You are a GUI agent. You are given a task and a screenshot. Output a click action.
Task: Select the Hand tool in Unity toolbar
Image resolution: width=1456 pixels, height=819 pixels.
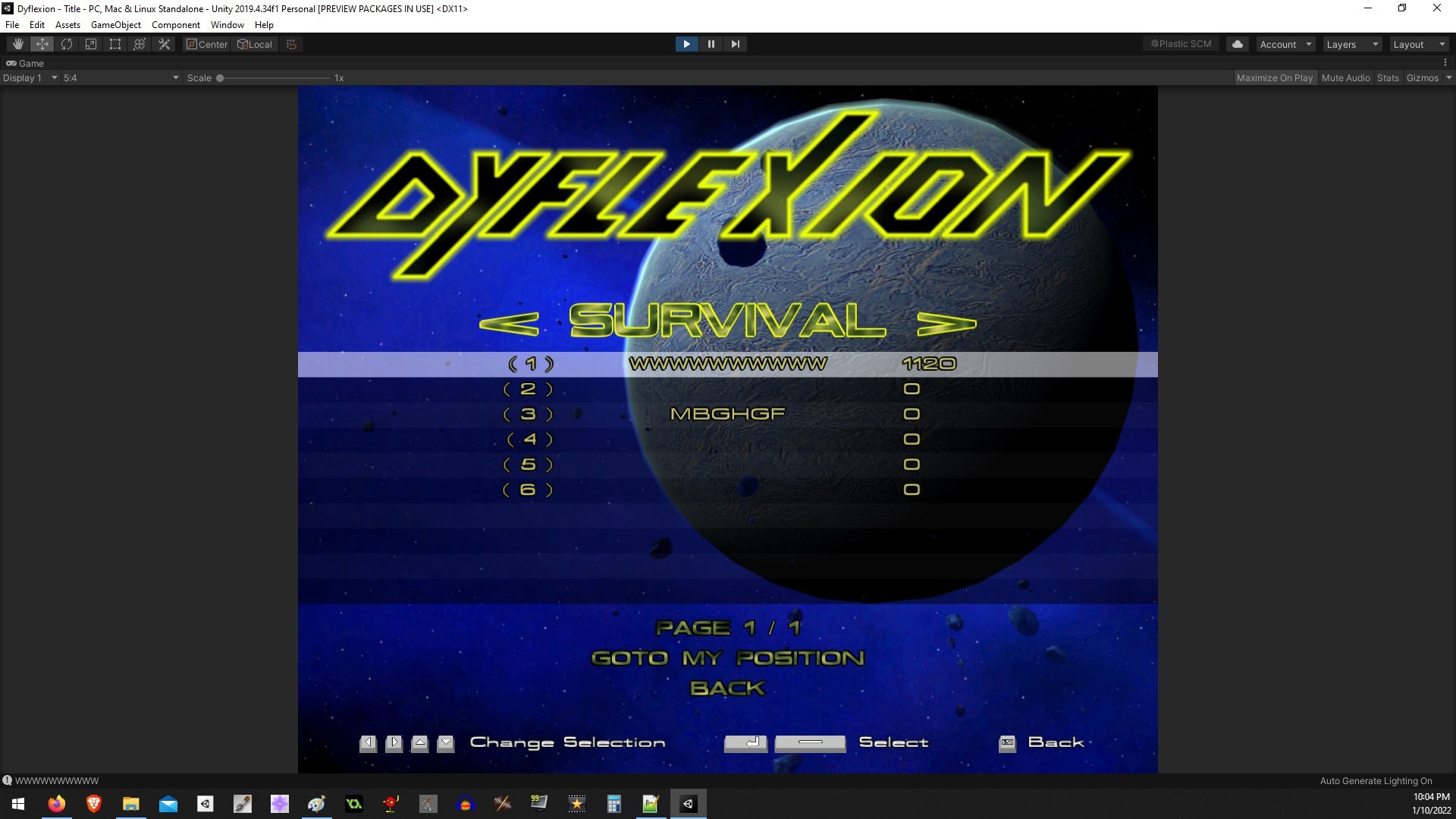point(18,44)
